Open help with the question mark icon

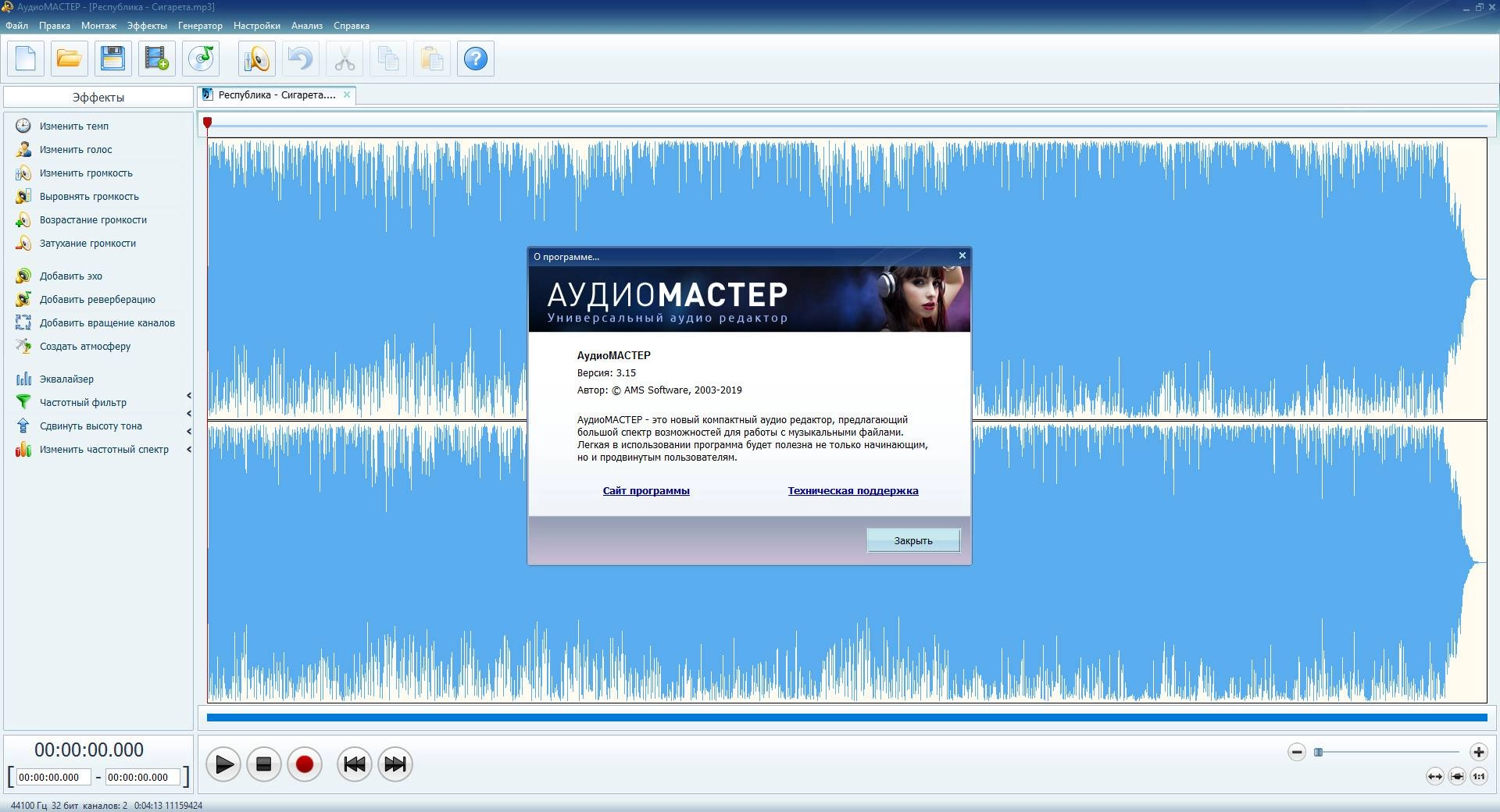point(476,59)
